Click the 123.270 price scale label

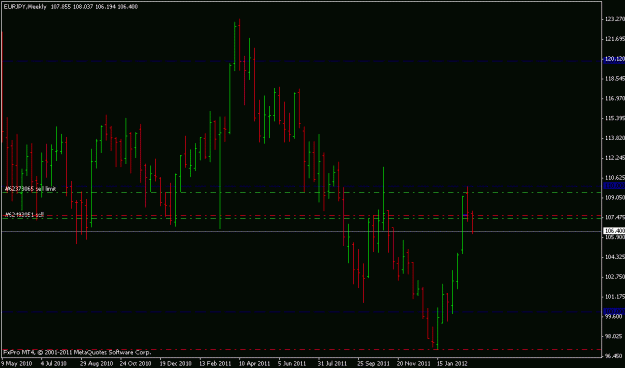(x=615, y=19)
